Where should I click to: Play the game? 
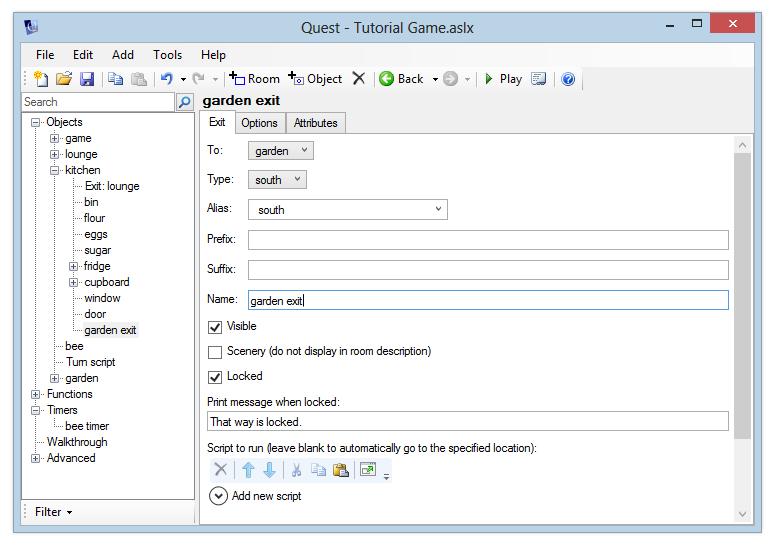click(x=503, y=79)
